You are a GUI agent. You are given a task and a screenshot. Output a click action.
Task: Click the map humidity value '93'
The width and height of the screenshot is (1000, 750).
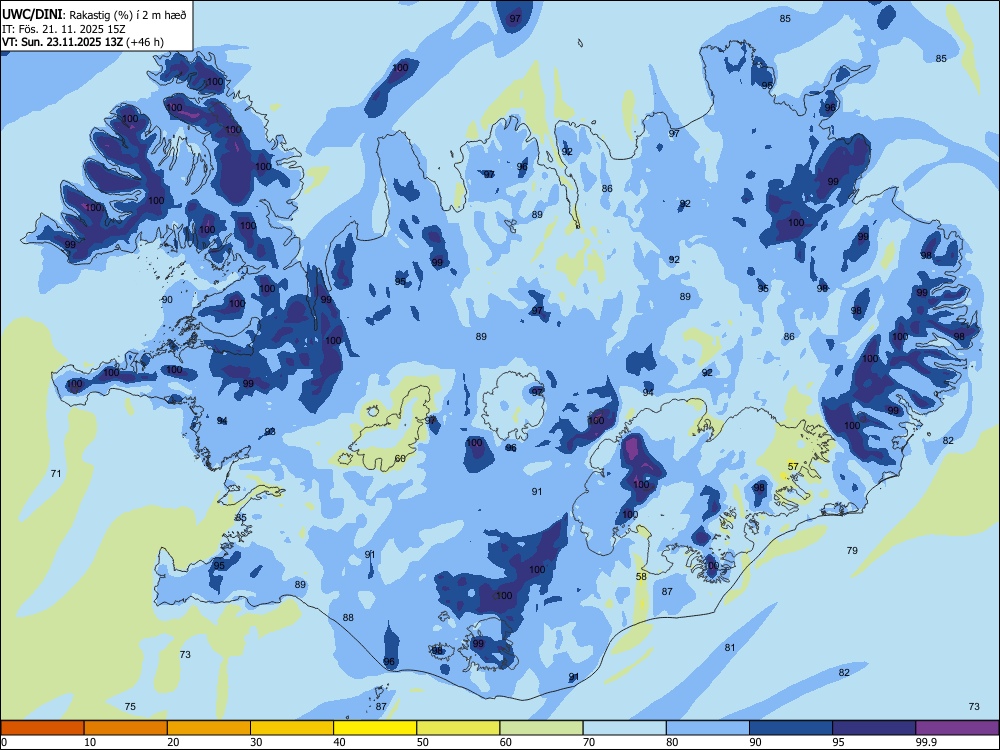270,432
